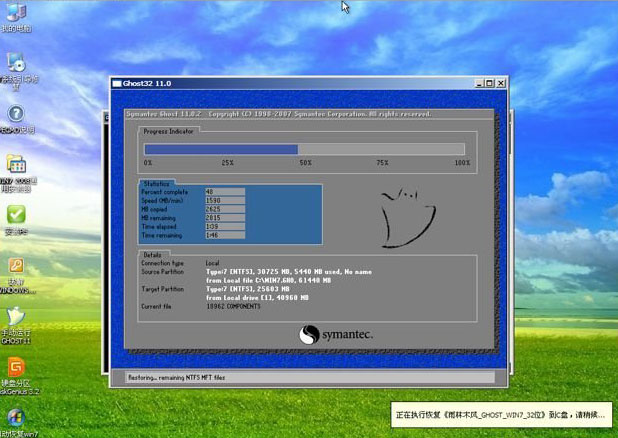Click the Statistics panel label

click(156, 184)
